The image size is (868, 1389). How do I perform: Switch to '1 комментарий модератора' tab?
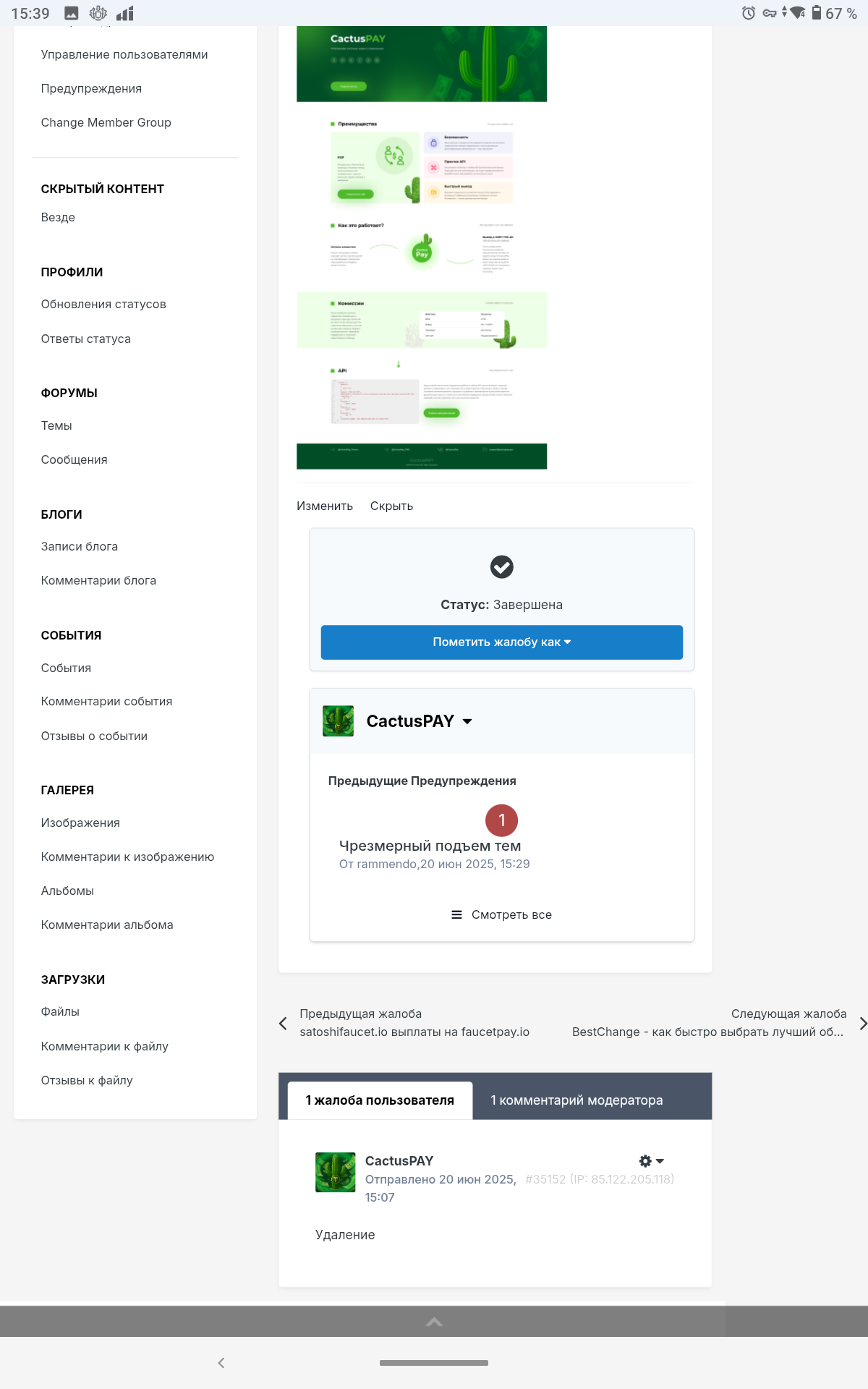click(576, 1100)
